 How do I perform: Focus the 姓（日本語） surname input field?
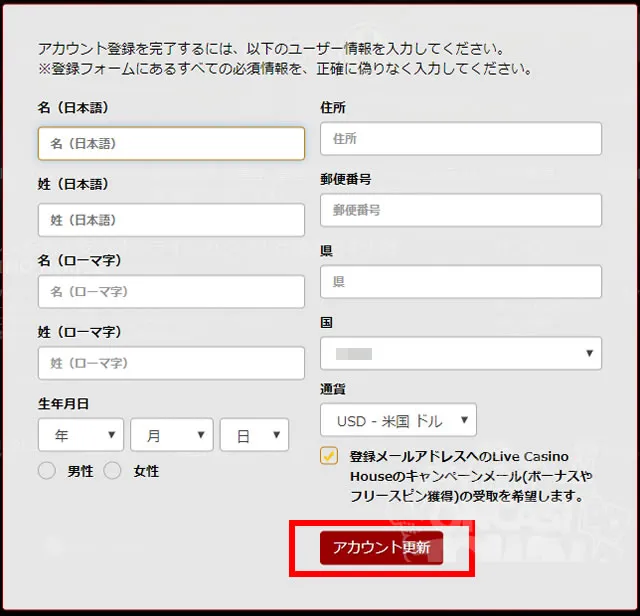tap(171, 220)
